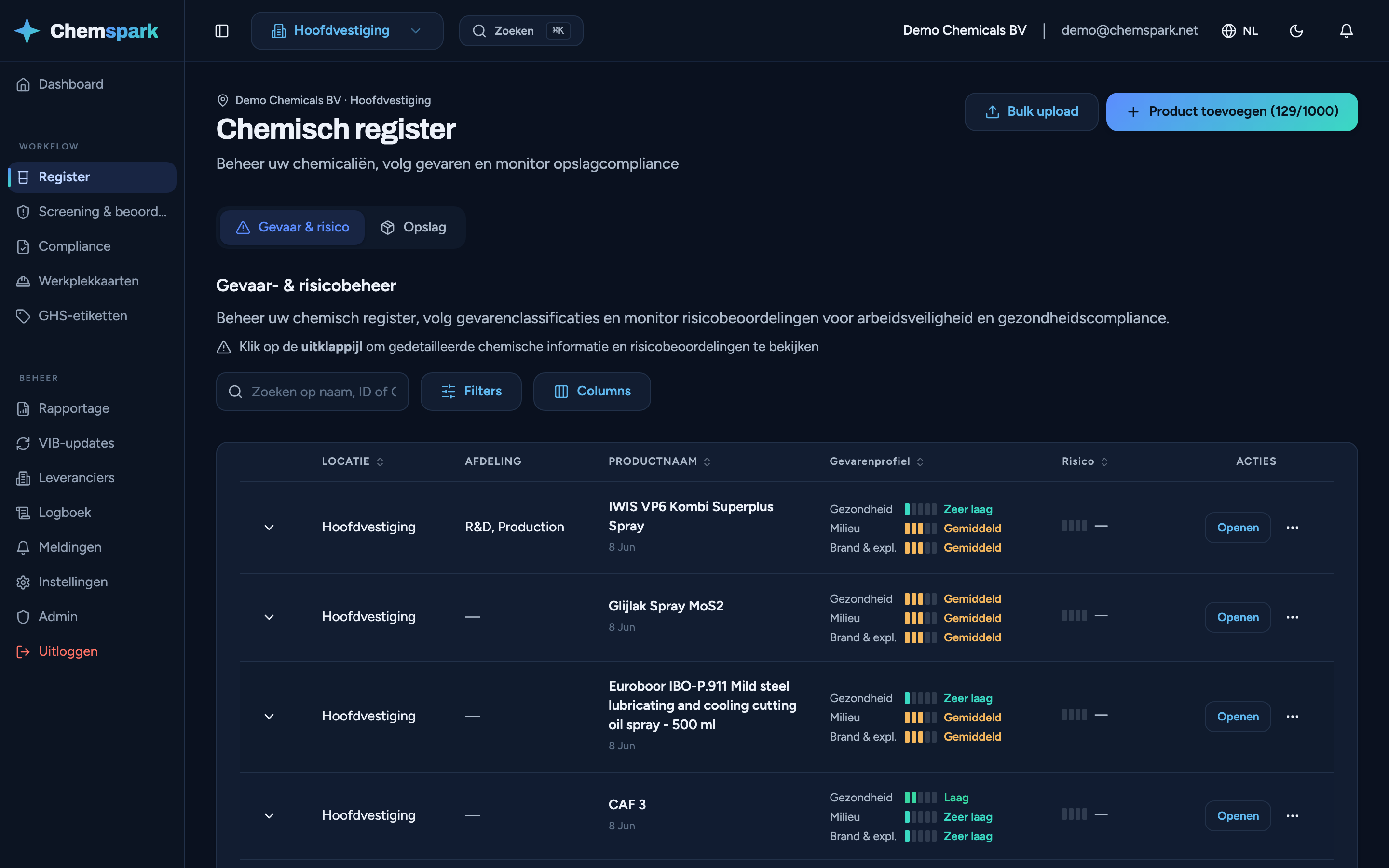Expand the CAF 3 row
This screenshot has height=868, width=1389.
269,816
